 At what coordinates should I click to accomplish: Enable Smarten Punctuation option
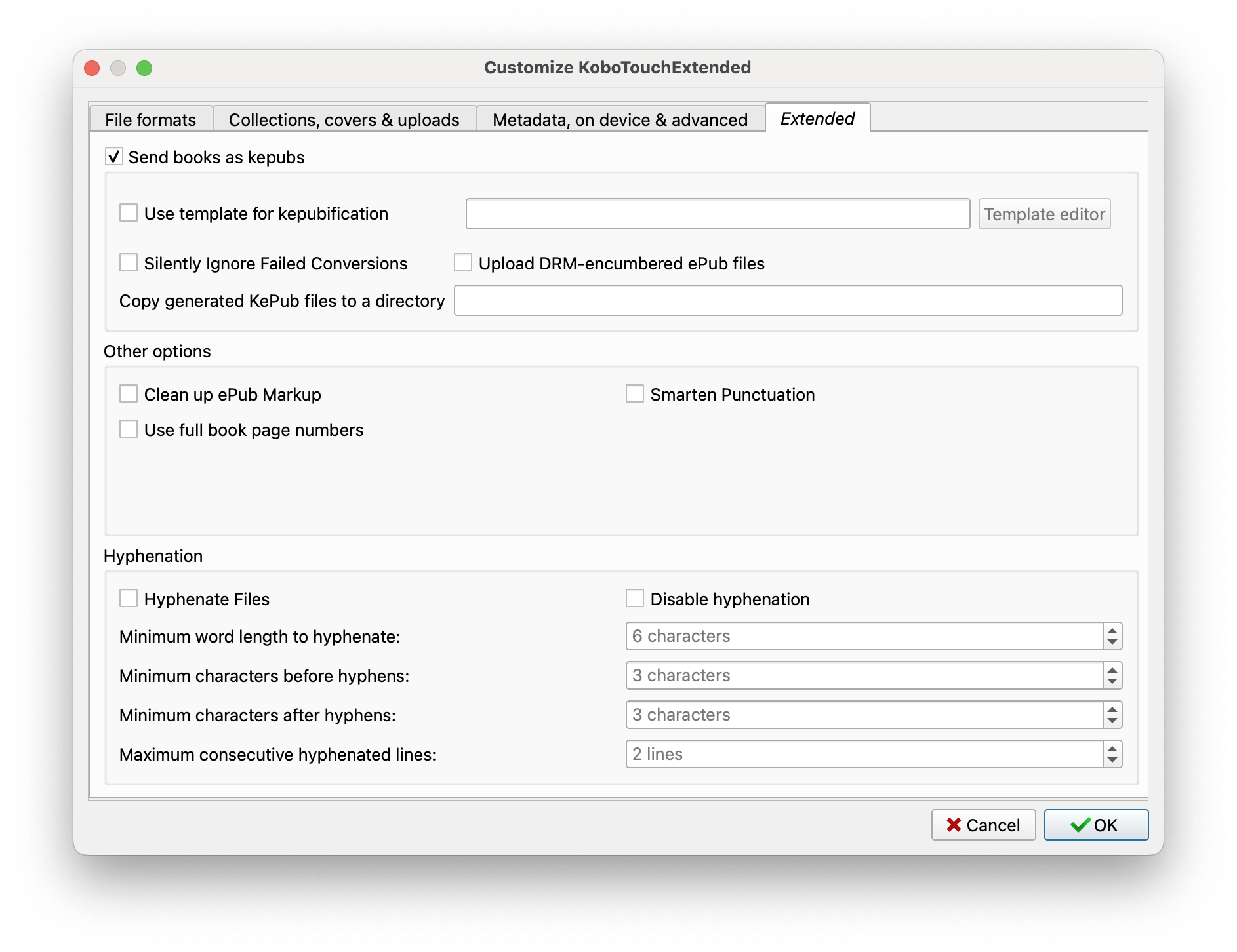(x=635, y=394)
